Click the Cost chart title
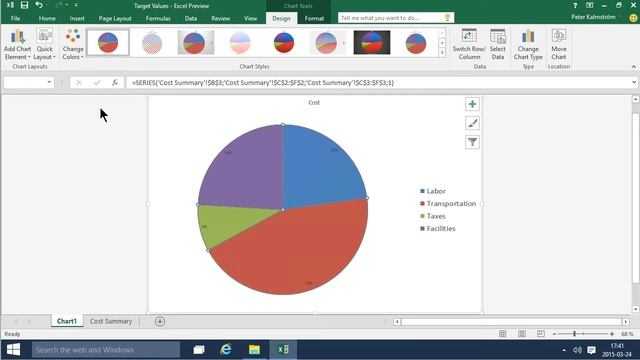Viewport: 640px width, 360px height. 314,102
